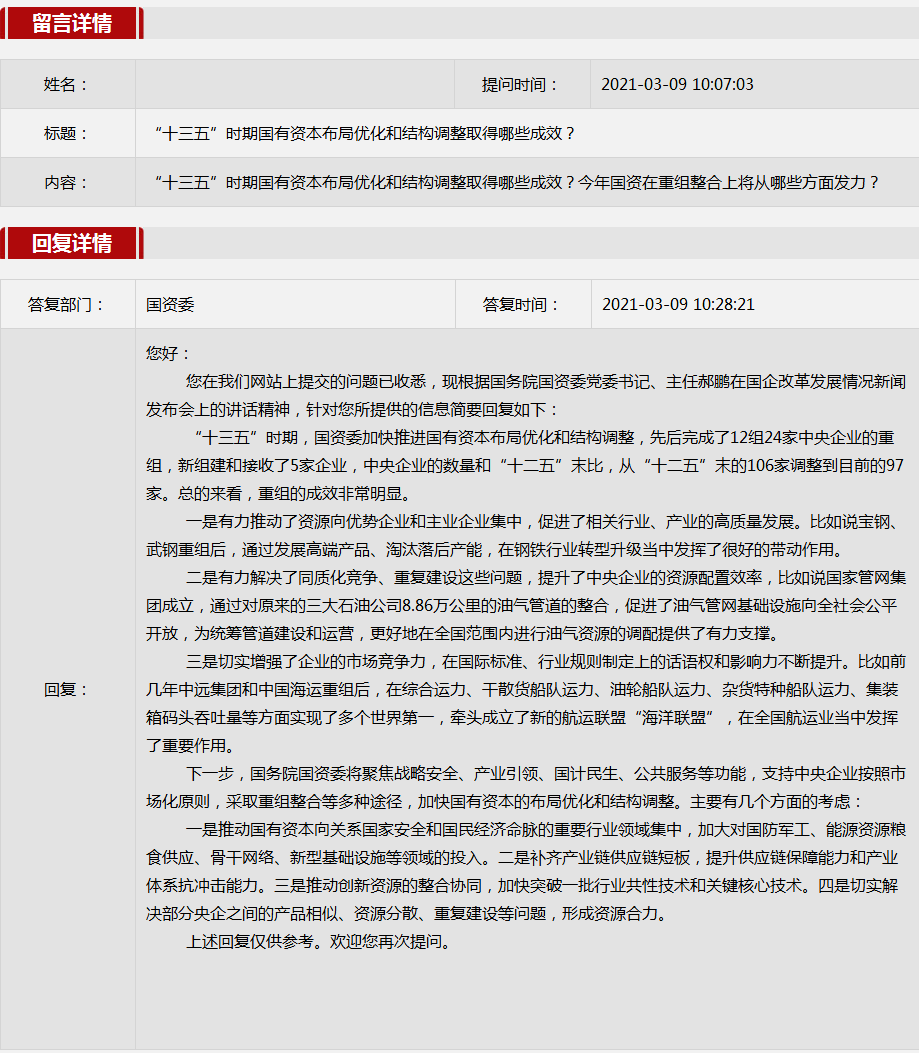Image resolution: width=919 pixels, height=1053 pixels.
Task: Select the 答复部门 label cell
Action: pyautogui.click(x=67, y=305)
